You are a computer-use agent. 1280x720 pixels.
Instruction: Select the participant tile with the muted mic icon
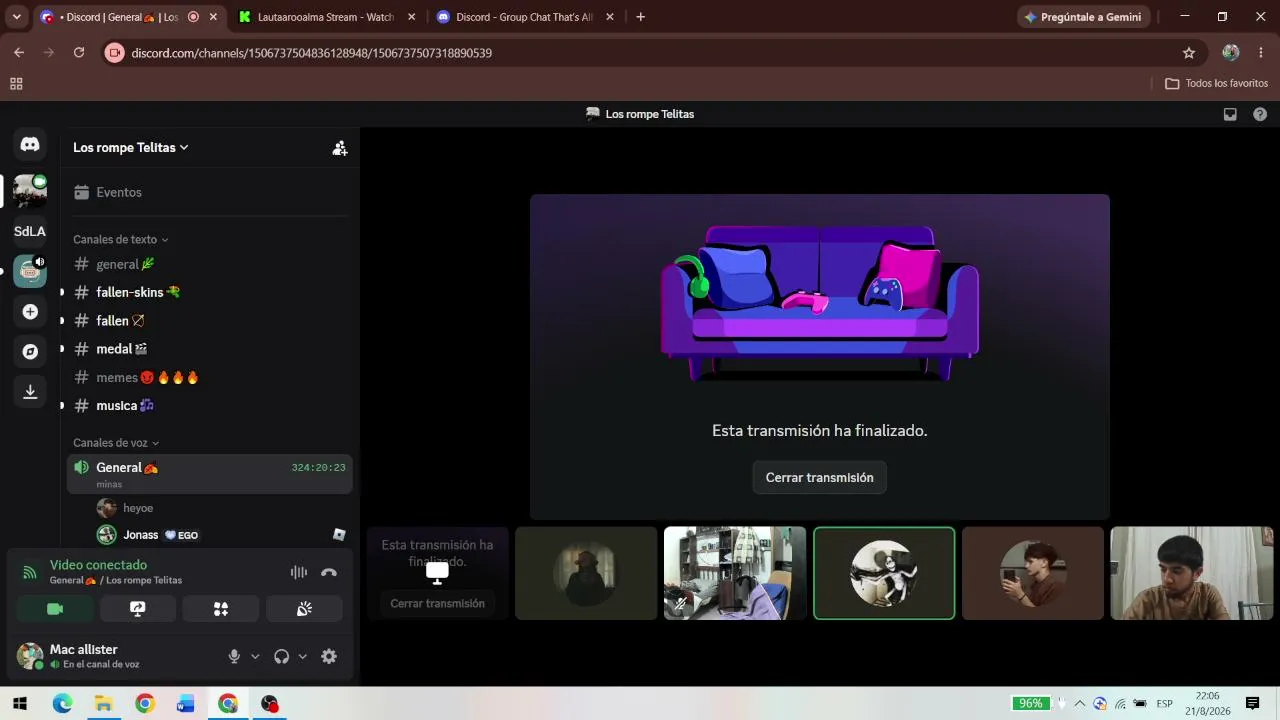click(x=735, y=573)
